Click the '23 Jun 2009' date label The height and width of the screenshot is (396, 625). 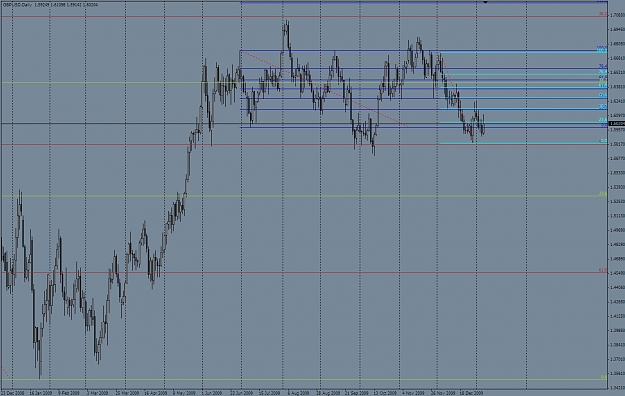pyautogui.click(x=241, y=393)
